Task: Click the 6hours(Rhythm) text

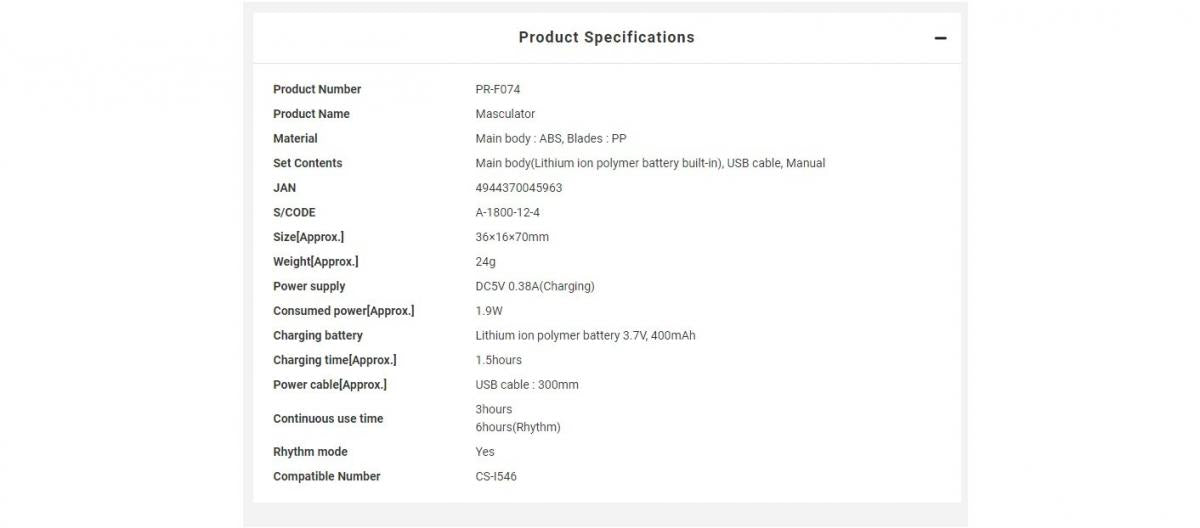Action: 518,427
